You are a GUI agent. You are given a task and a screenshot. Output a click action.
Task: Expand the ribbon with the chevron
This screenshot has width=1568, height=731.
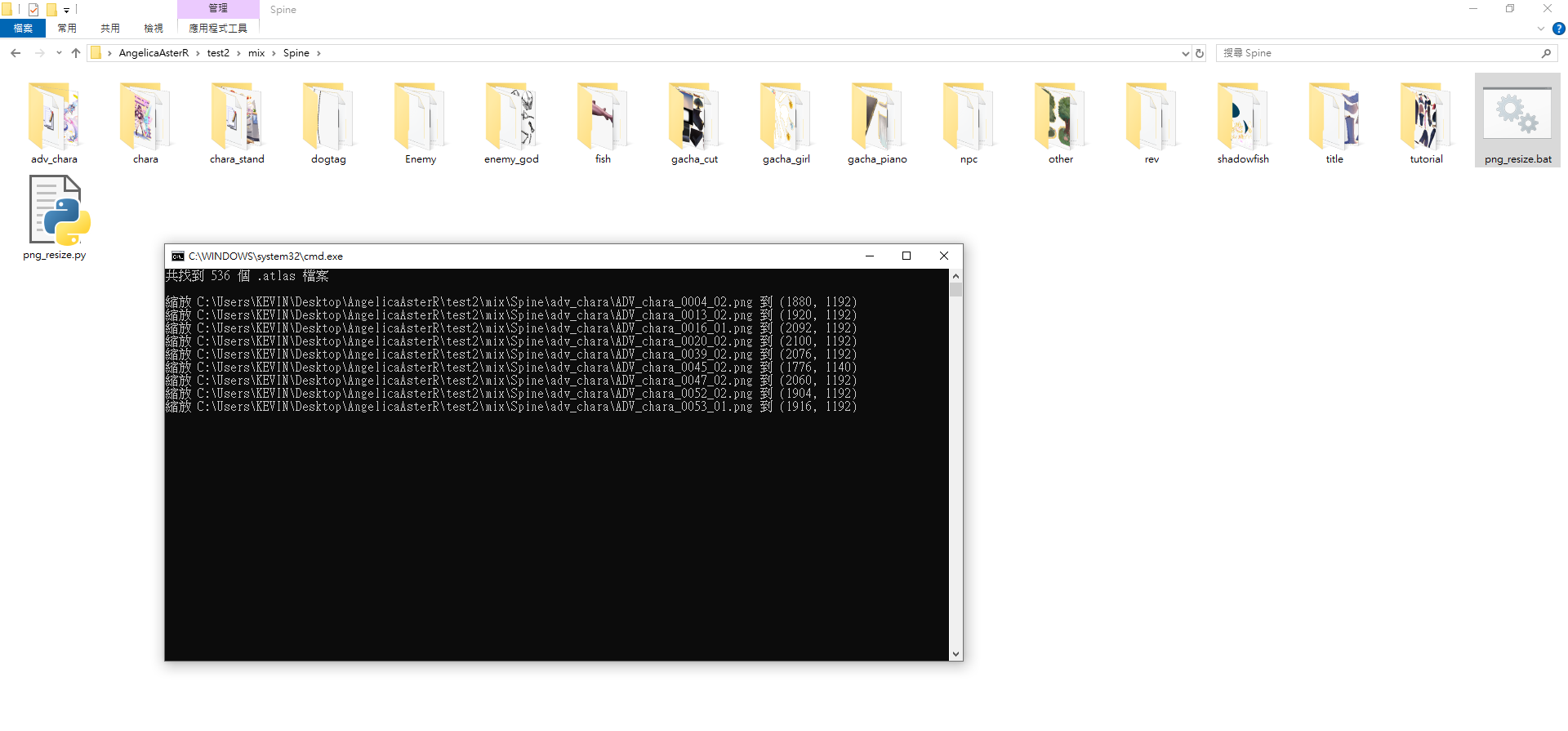coord(1541,29)
